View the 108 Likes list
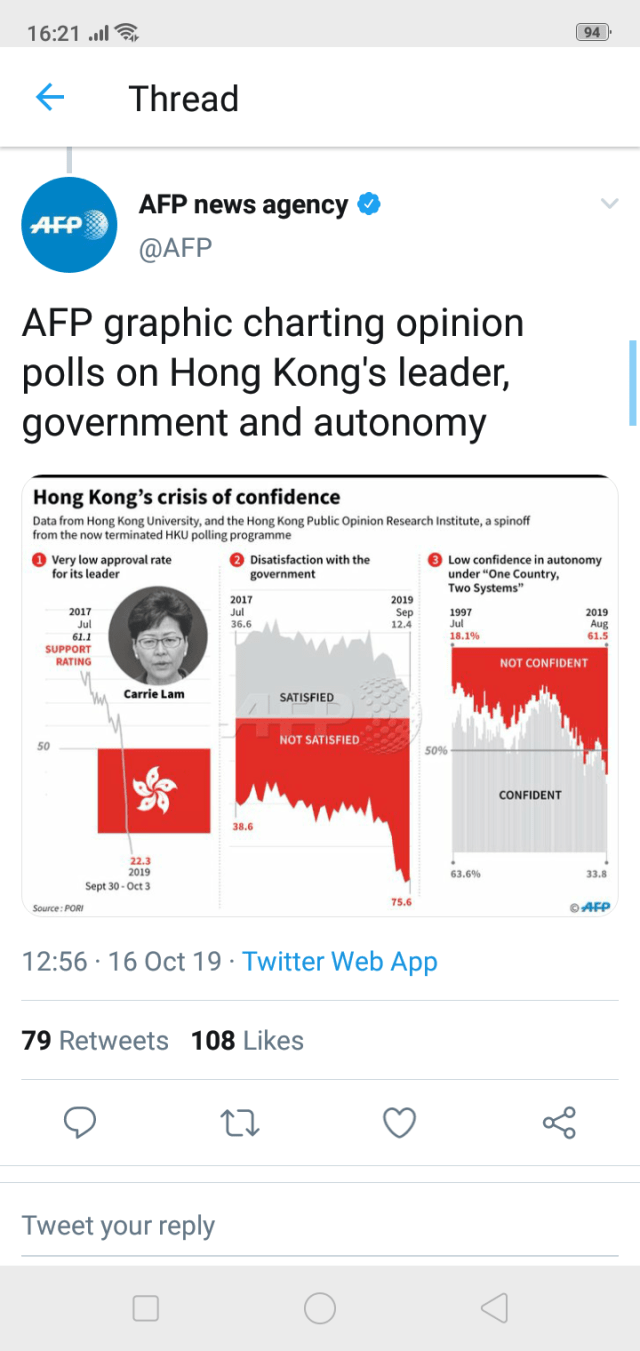 [x=247, y=1041]
